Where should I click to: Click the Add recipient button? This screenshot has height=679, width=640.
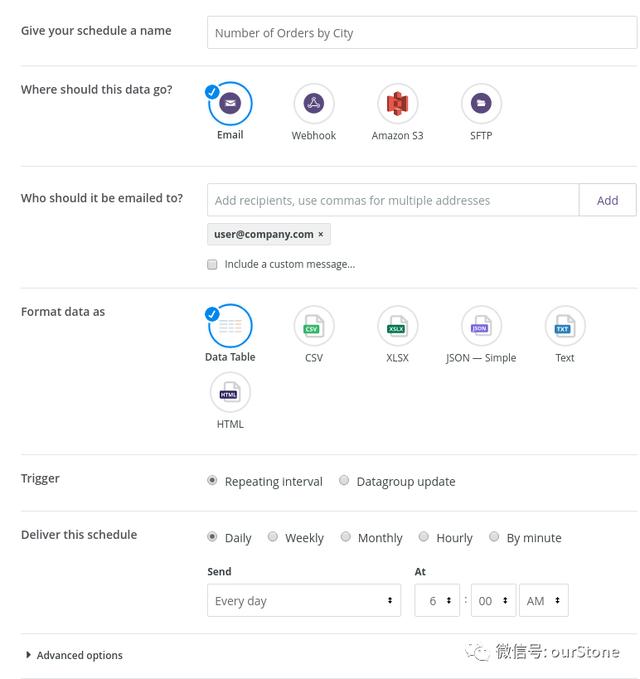(607, 200)
